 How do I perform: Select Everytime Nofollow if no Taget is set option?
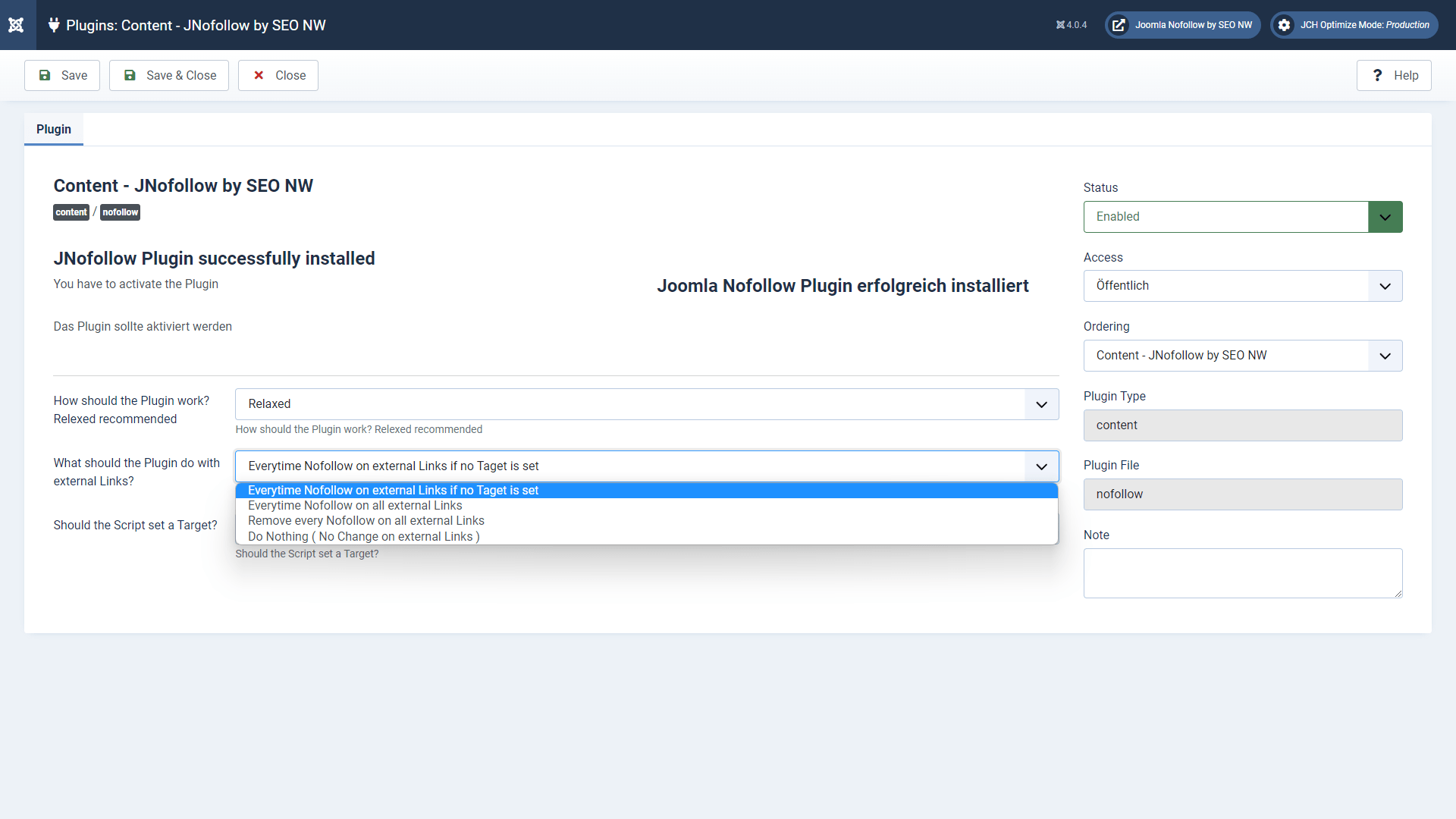pos(647,491)
